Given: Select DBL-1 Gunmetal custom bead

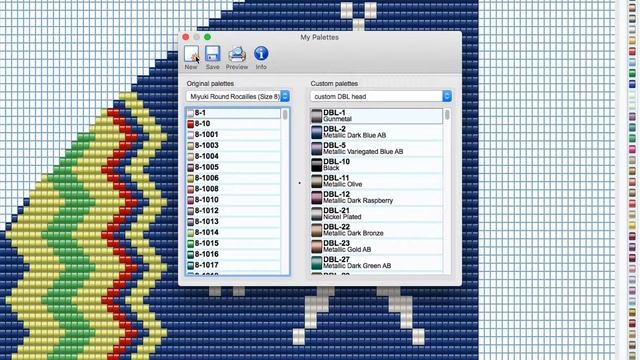Looking at the screenshot, I should click(376, 116).
